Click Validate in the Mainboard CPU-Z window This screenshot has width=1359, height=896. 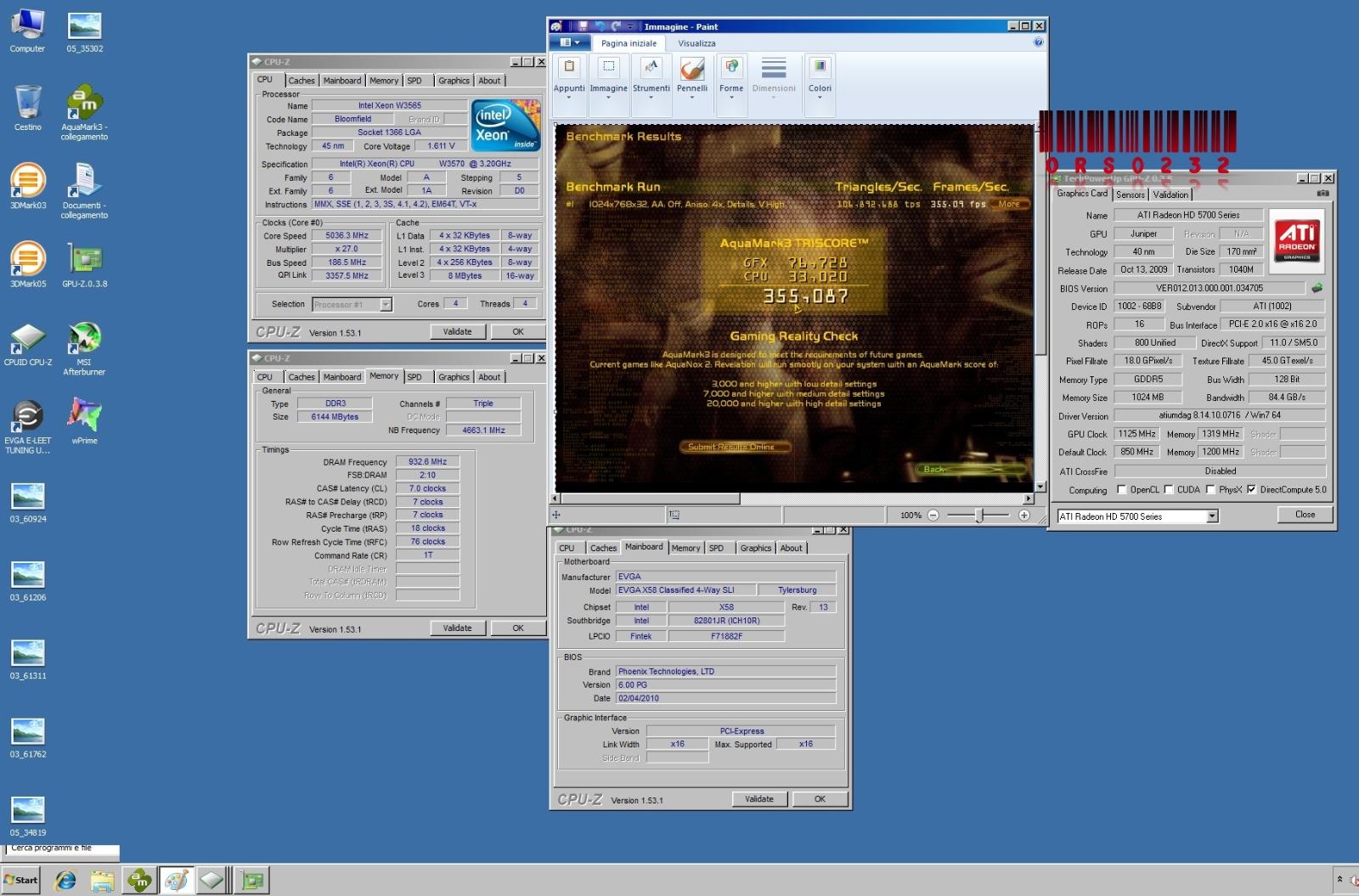(x=759, y=799)
